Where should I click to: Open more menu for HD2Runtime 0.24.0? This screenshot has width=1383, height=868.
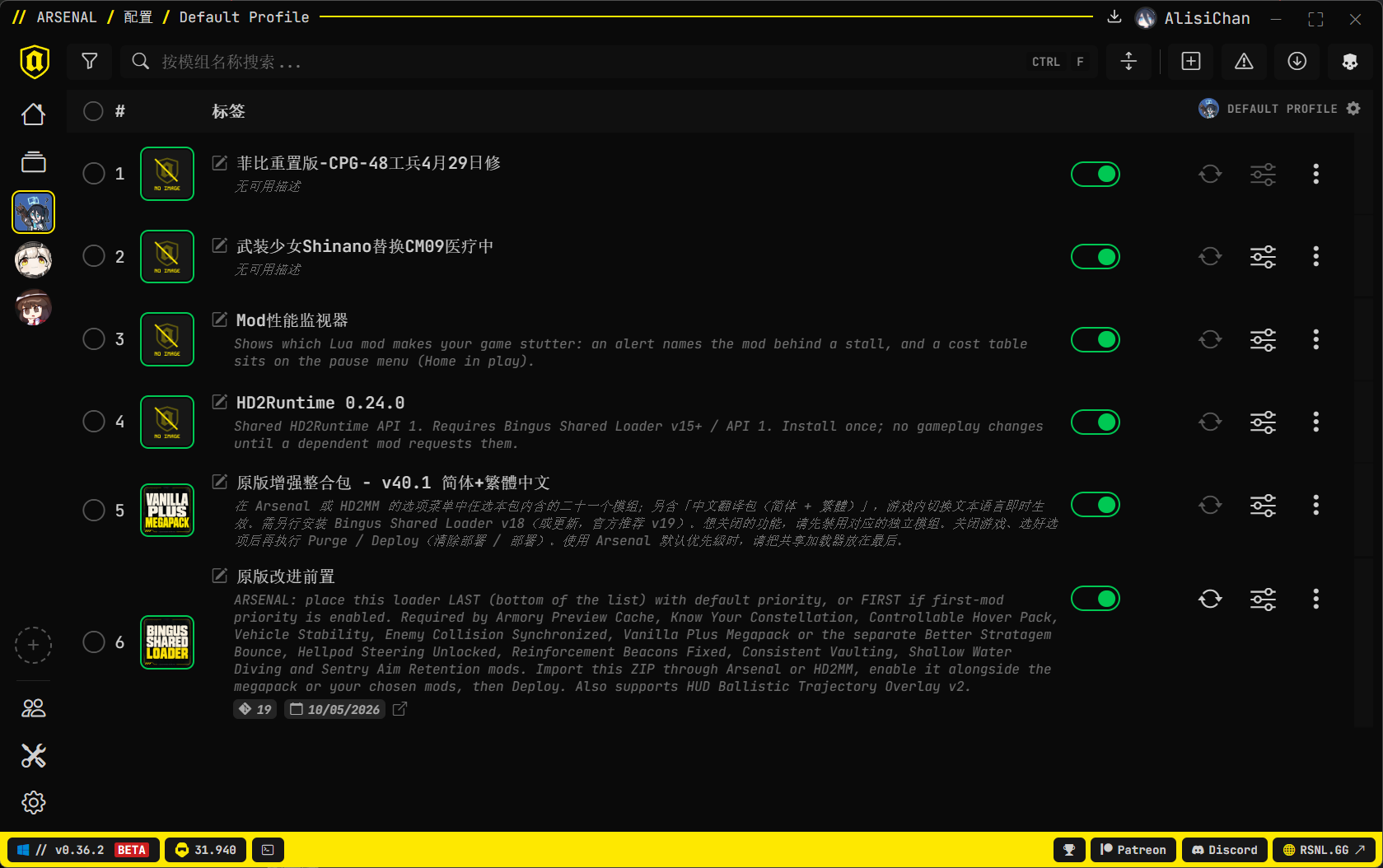coord(1315,422)
